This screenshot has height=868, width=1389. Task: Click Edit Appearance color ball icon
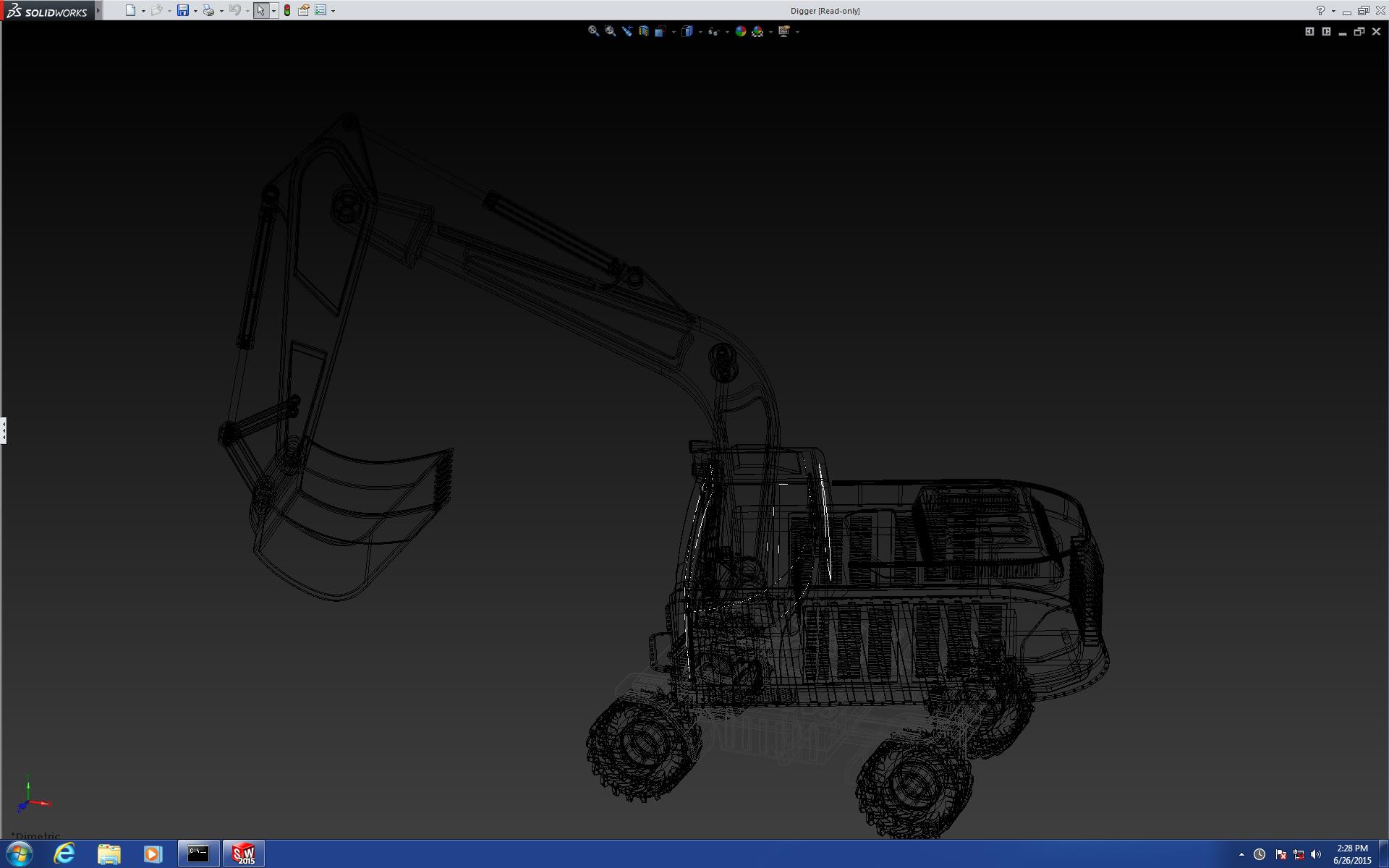[740, 31]
